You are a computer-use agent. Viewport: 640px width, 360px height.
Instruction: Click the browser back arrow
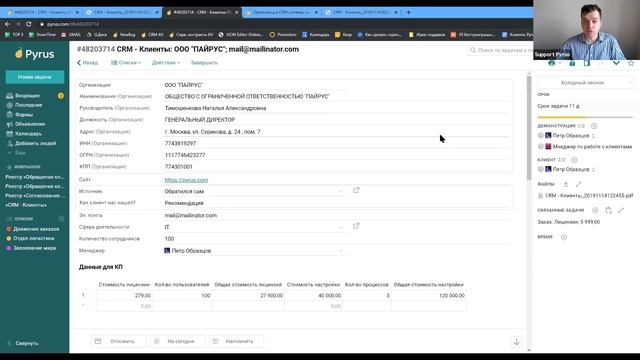pyautogui.click(x=8, y=24)
